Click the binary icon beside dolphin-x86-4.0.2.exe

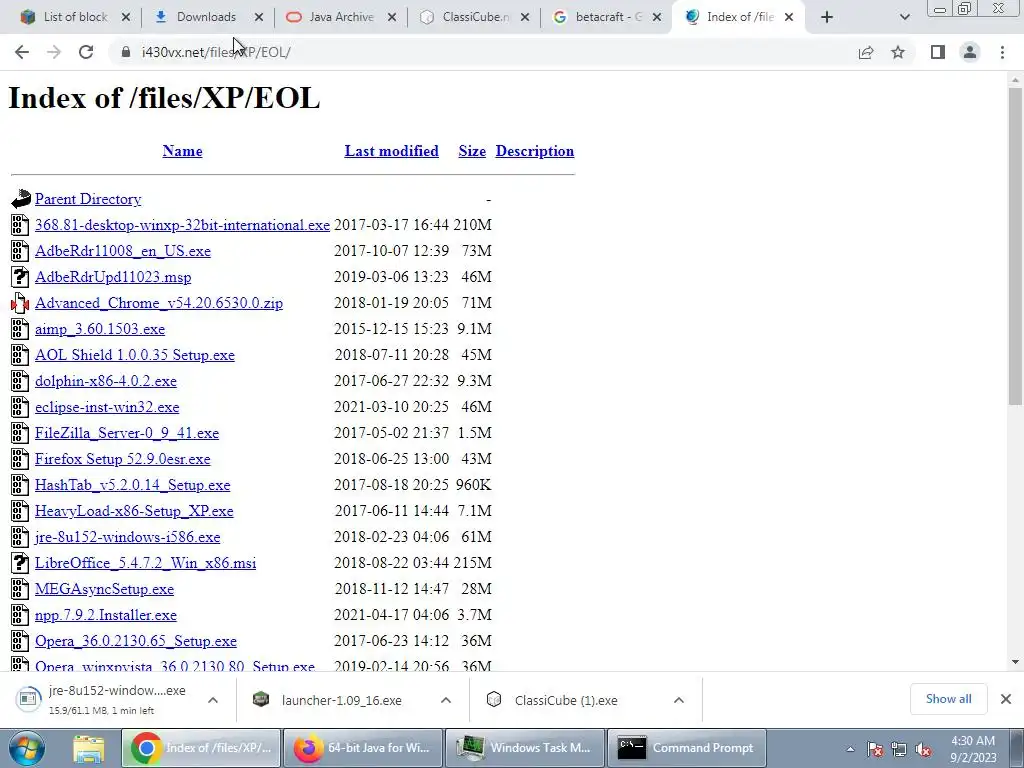20,381
